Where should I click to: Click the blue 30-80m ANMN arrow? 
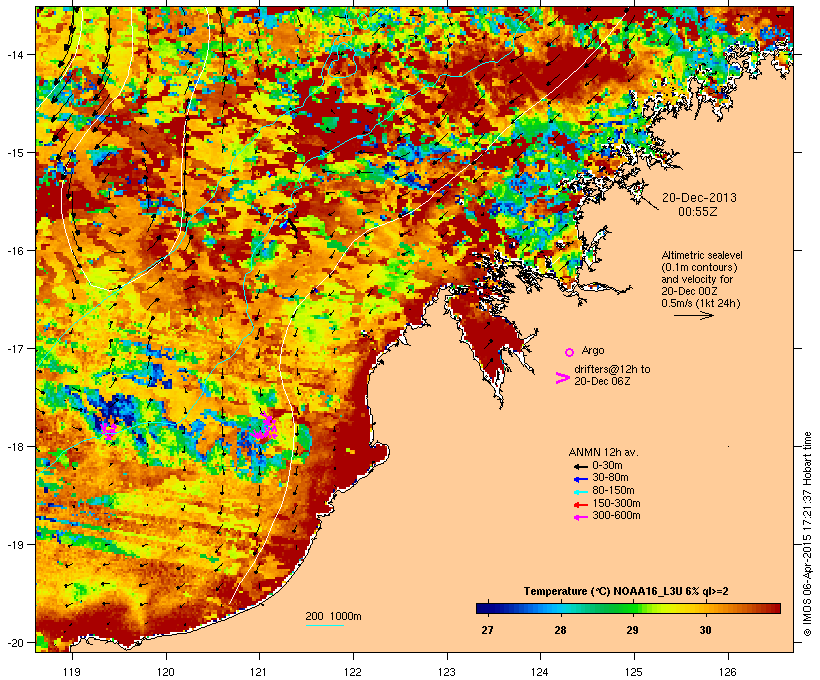(x=579, y=478)
